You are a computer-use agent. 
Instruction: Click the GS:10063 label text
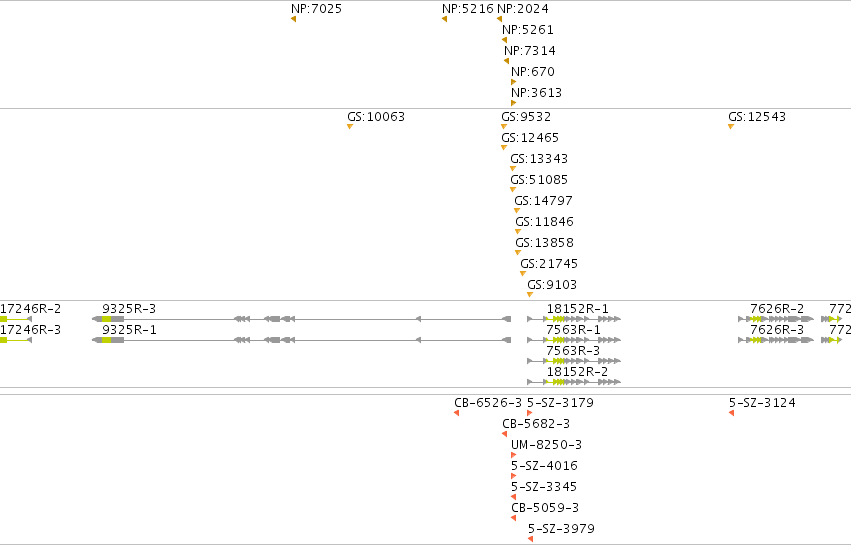(376, 117)
